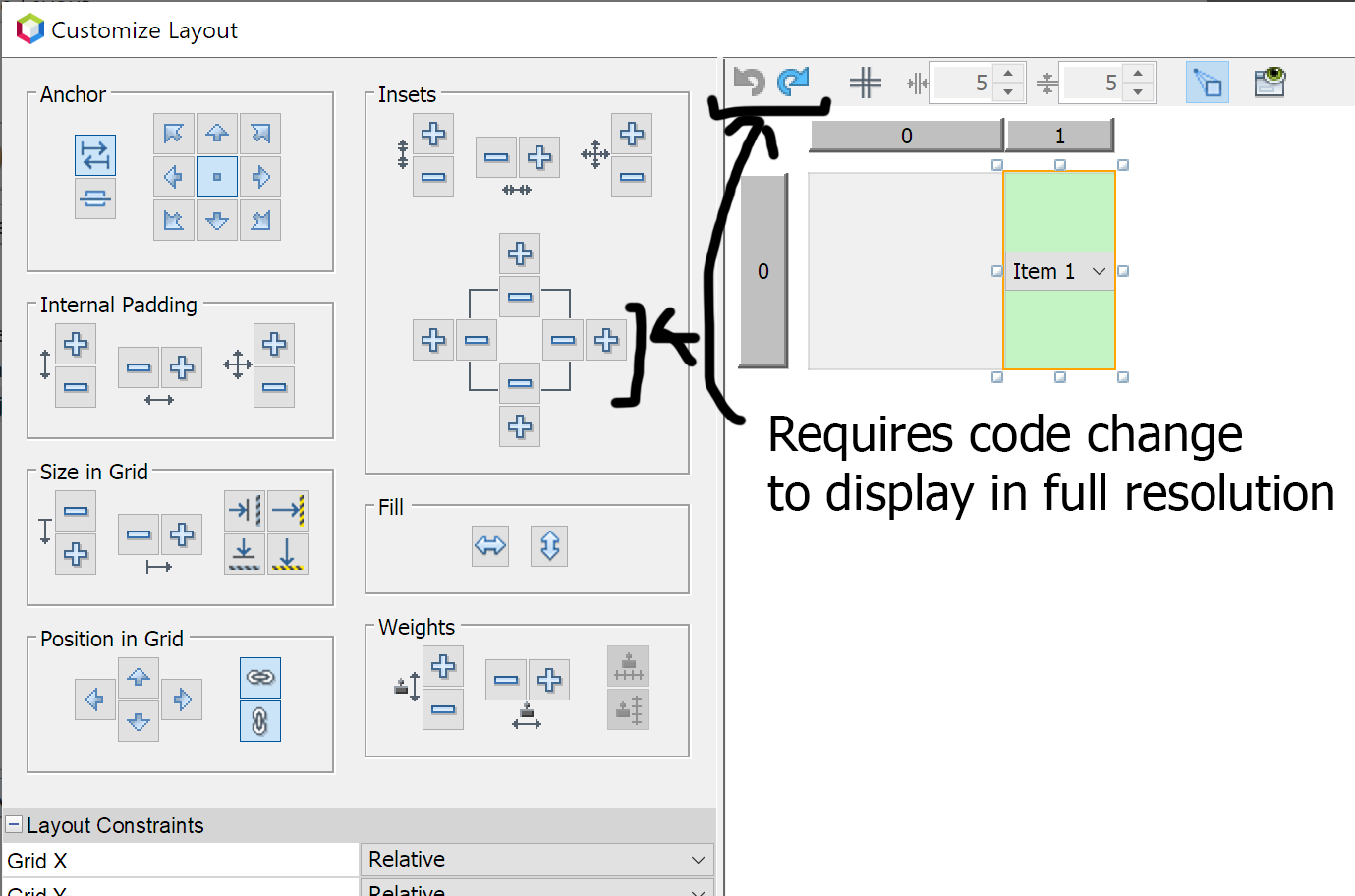Anchor the component downward with the down arrow
The height and width of the screenshot is (896, 1355).
point(216,220)
